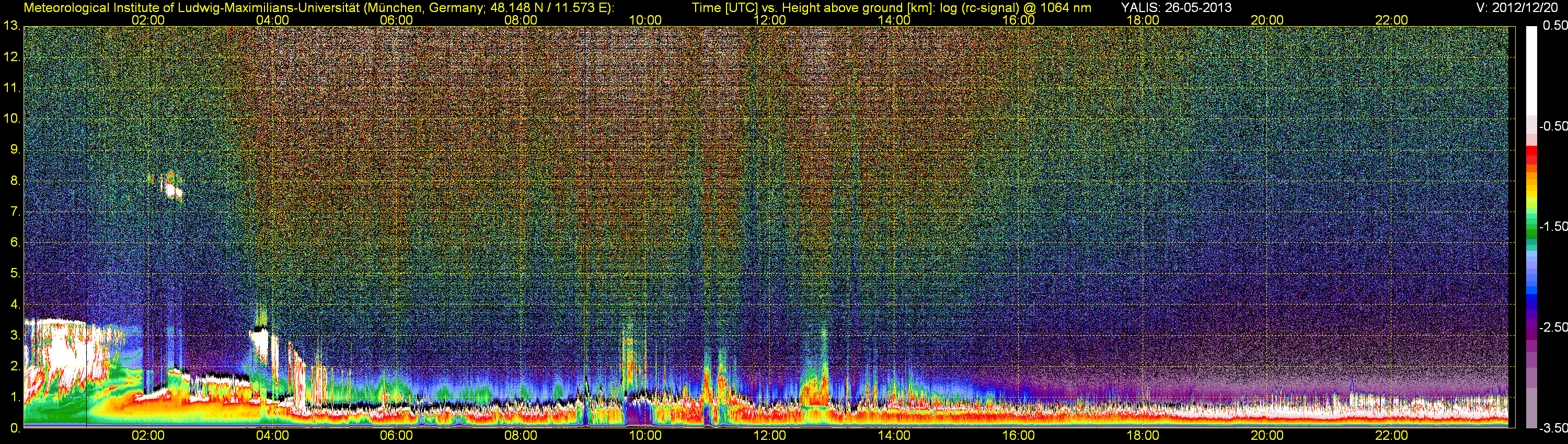This screenshot has width=1568, height=444.
Task: Click the Meteorological Institute title text
Action: 318,8
